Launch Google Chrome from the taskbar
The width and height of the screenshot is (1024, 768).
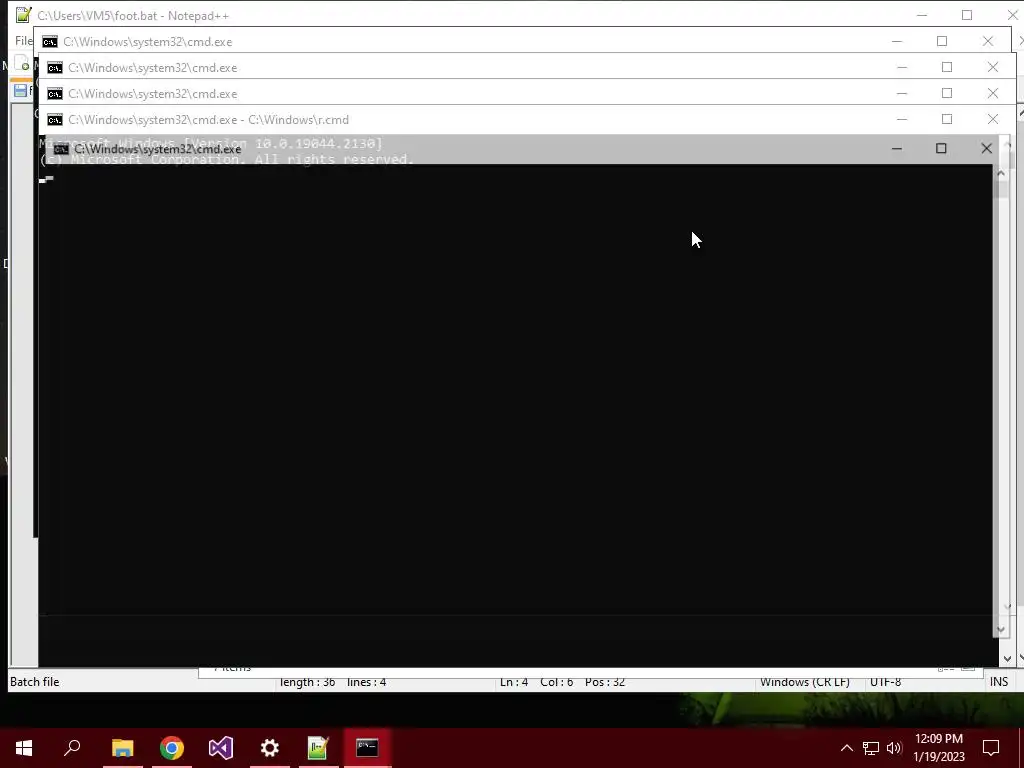[172, 748]
